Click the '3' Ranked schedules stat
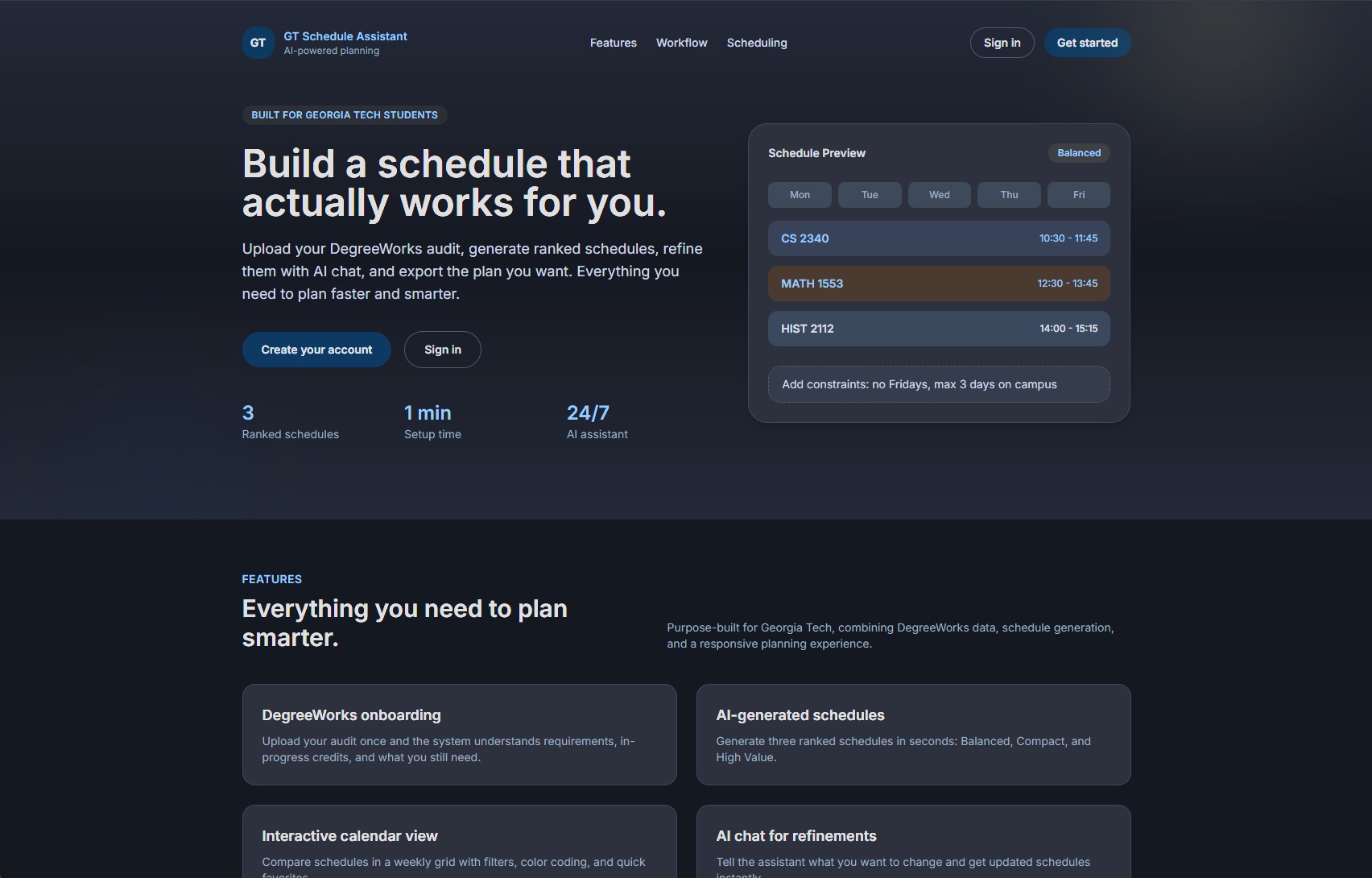 click(291, 422)
